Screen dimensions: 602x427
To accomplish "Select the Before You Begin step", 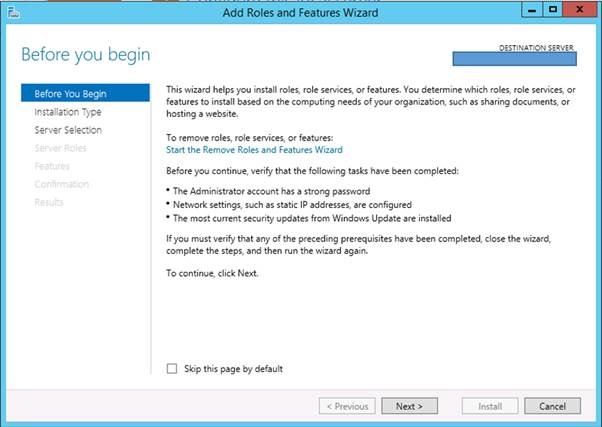I will pos(70,94).
